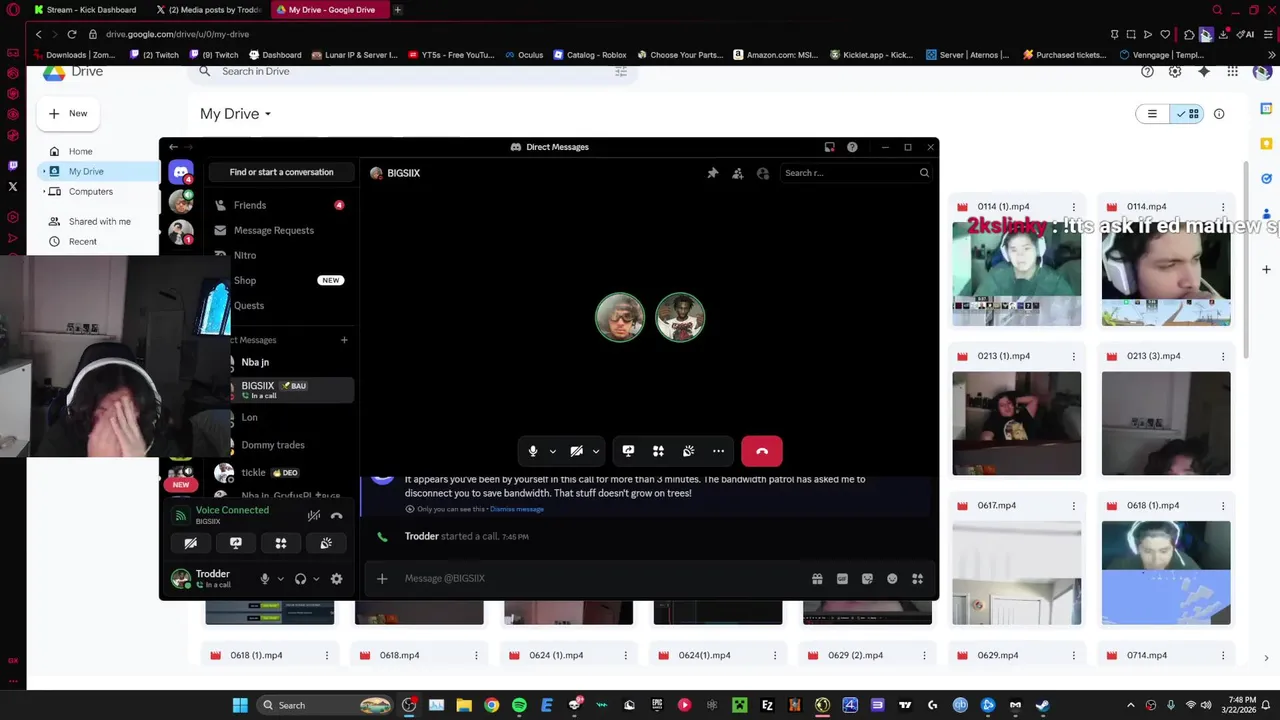Toggle mute in the Discord user panel

coord(265,578)
